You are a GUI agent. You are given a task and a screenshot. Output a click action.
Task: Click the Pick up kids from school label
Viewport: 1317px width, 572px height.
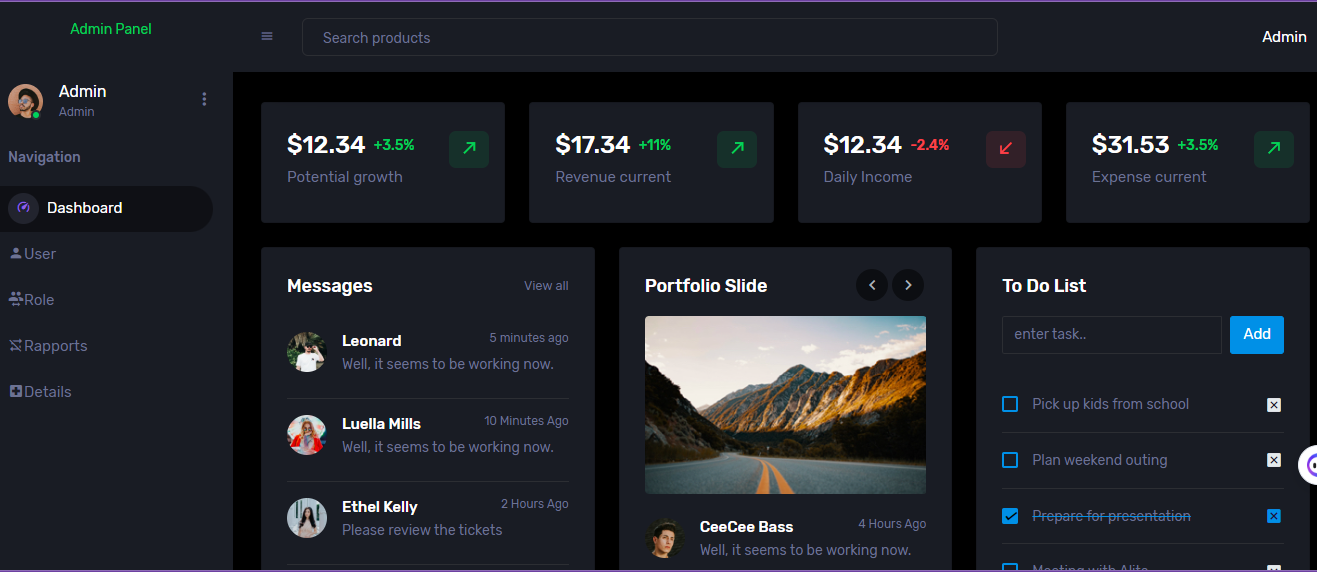coord(1110,404)
